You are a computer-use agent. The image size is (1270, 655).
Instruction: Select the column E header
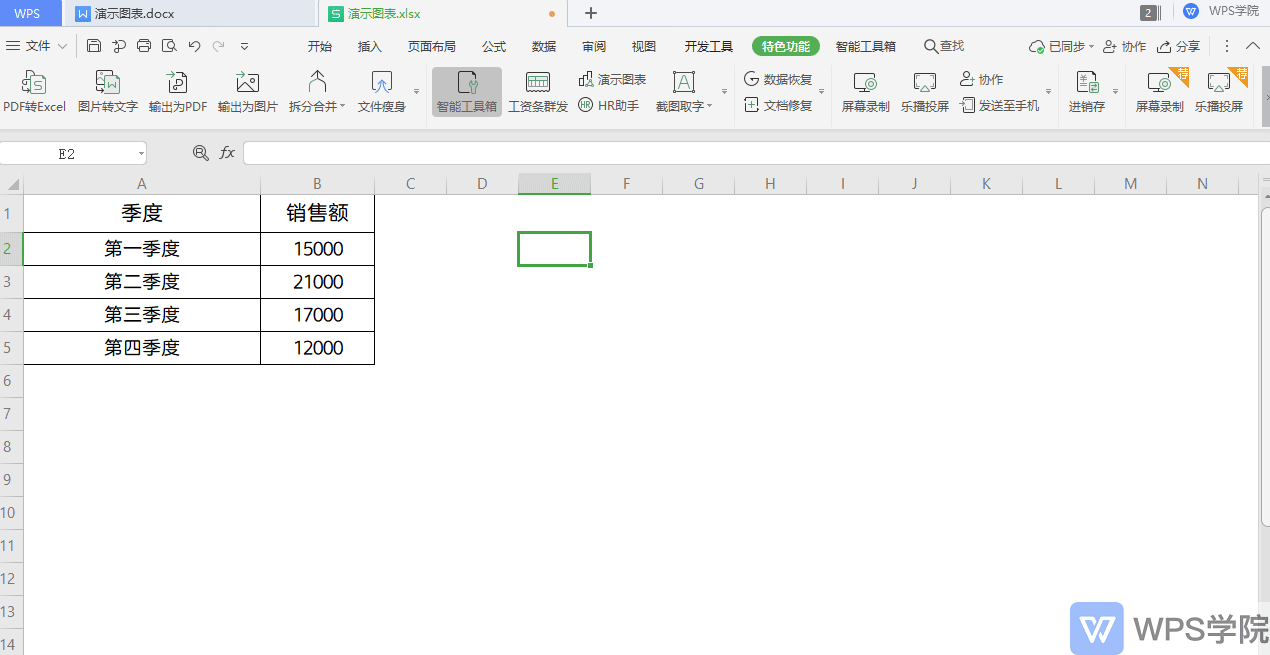[554, 184]
